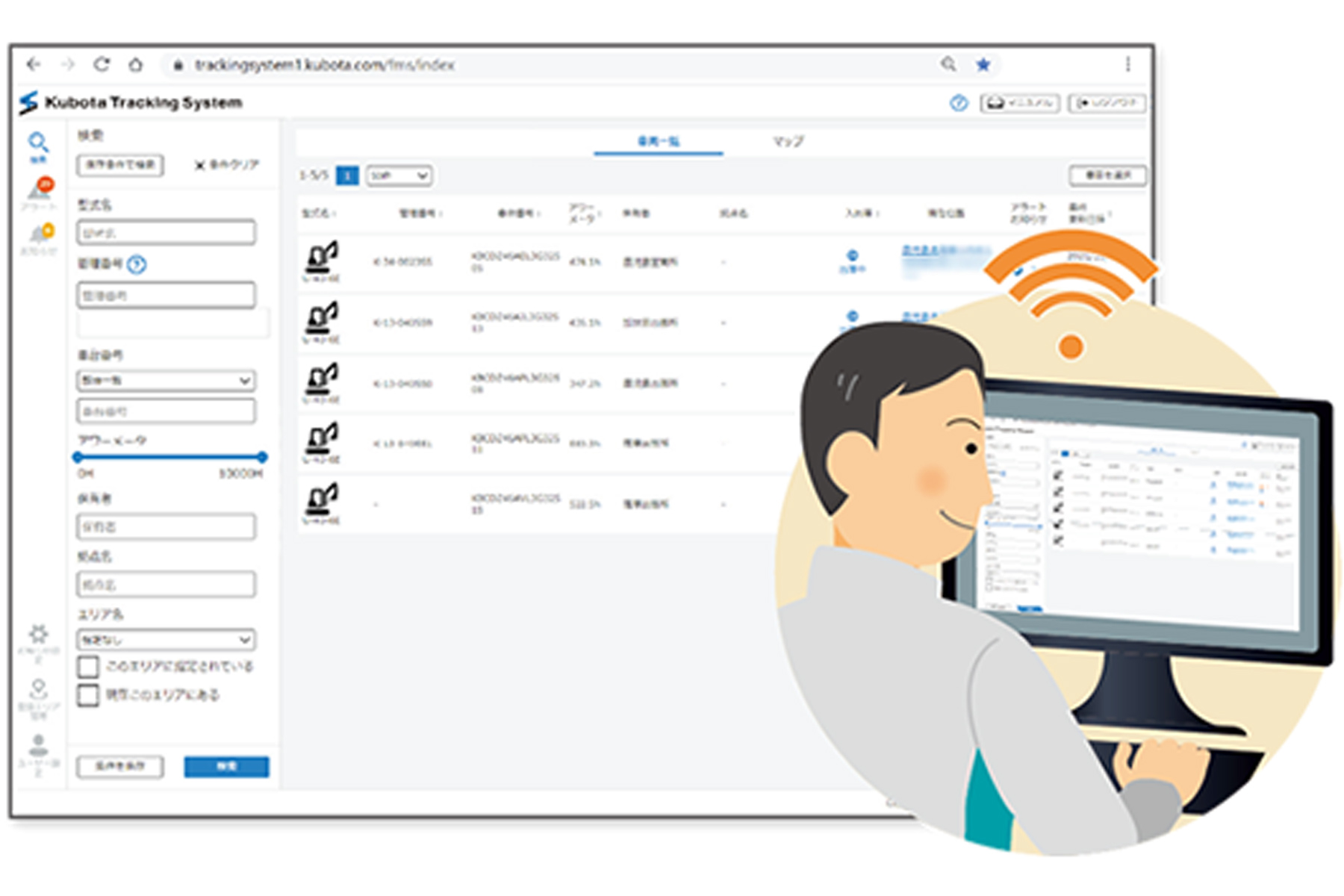Open help via the header question mark icon
Image resolution: width=1344 pixels, height=896 pixels.
959,103
